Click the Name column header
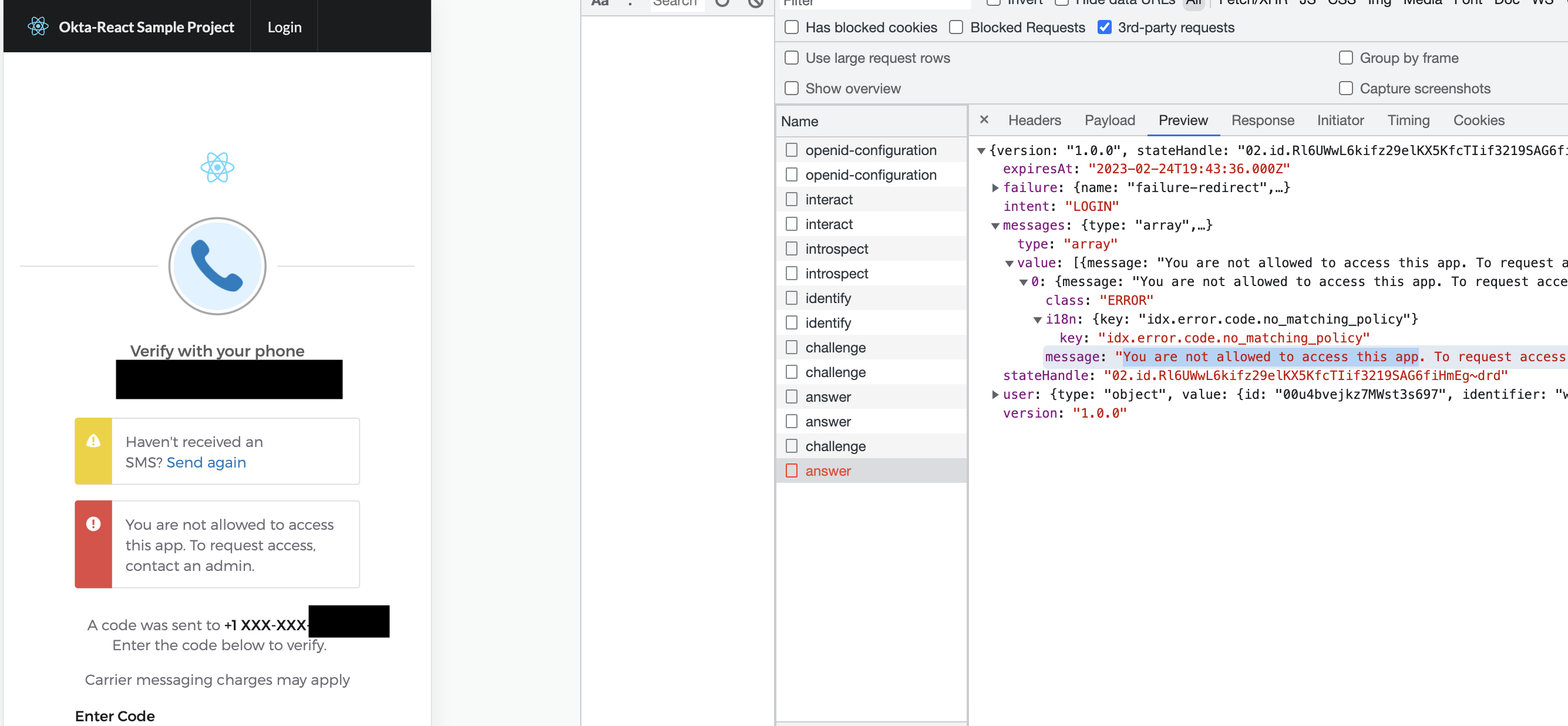Screen dimensions: 1568x726 tap(871, 121)
